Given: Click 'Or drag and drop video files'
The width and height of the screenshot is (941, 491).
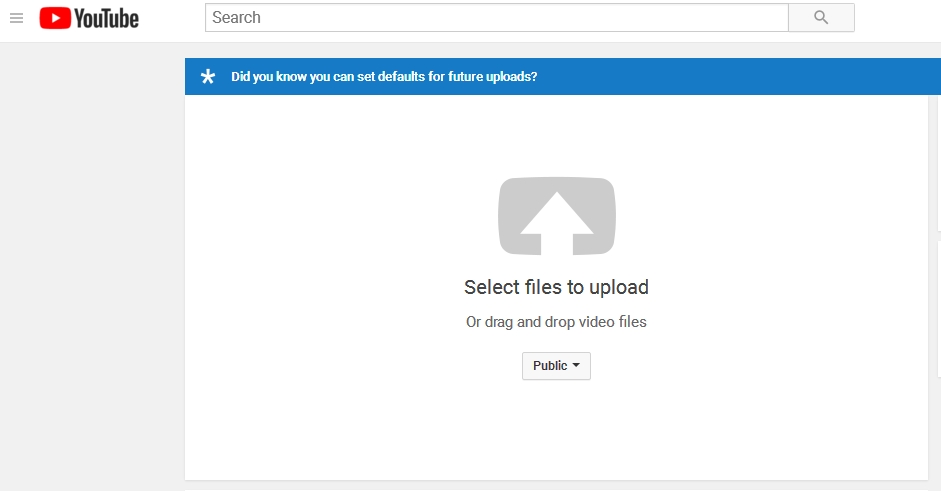Looking at the screenshot, I should click(x=556, y=322).
